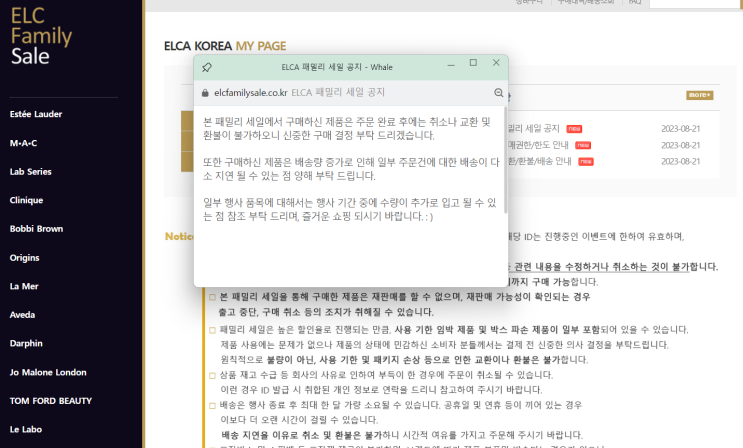The height and width of the screenshot is (448, 743).
Task: Maximize the ELCA notice popup
Action: 473,63
